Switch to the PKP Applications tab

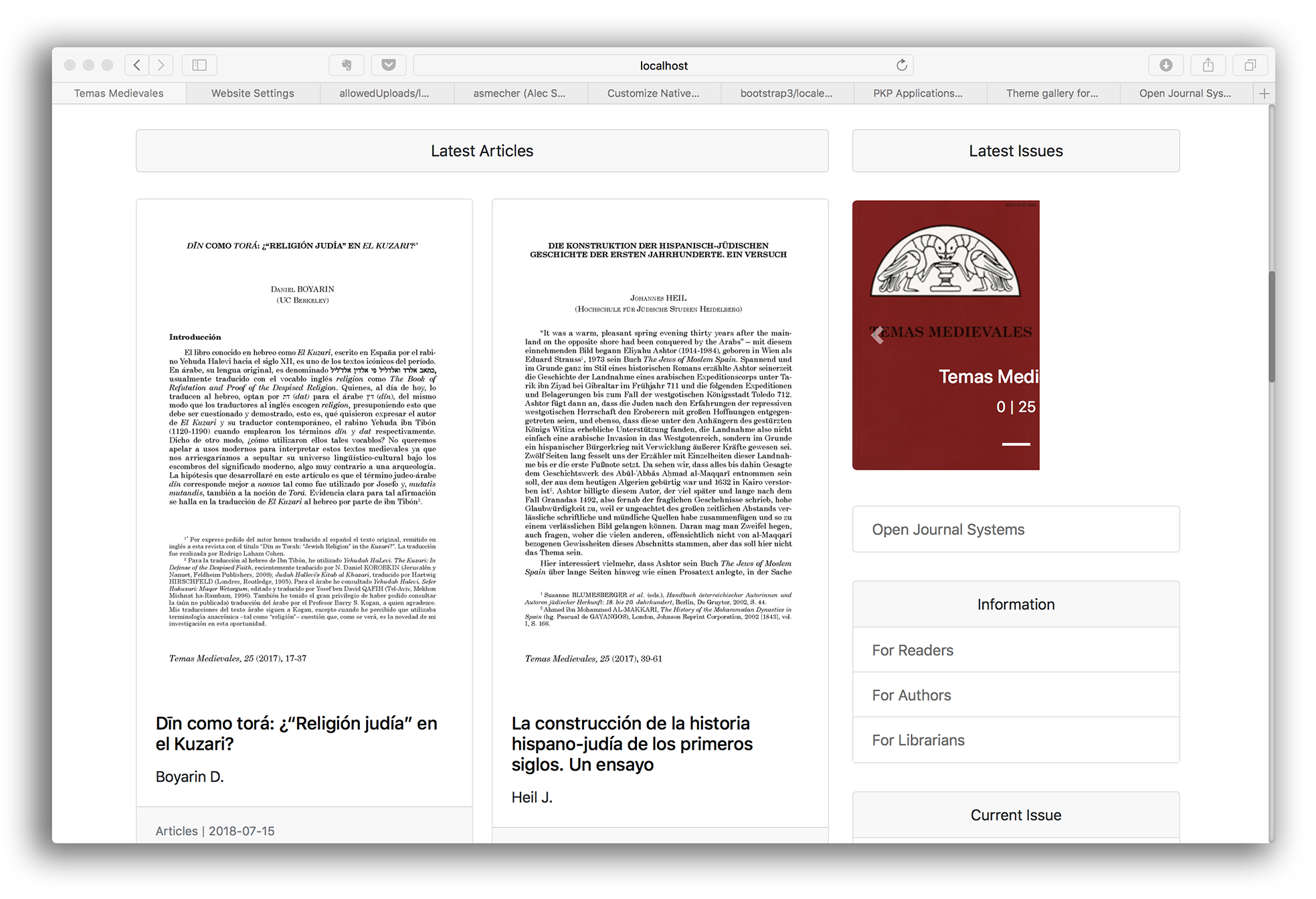pyautogui.click(x=917, y=94)
